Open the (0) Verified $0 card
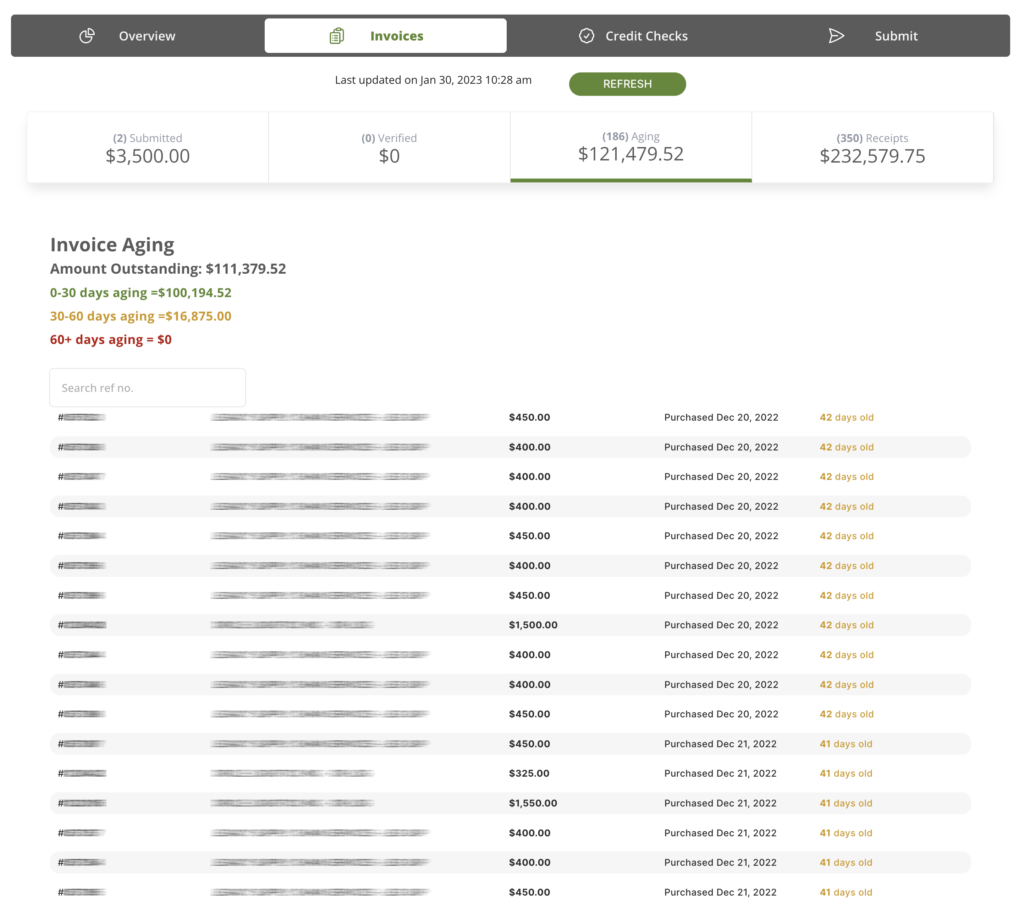 click(389, 148)
